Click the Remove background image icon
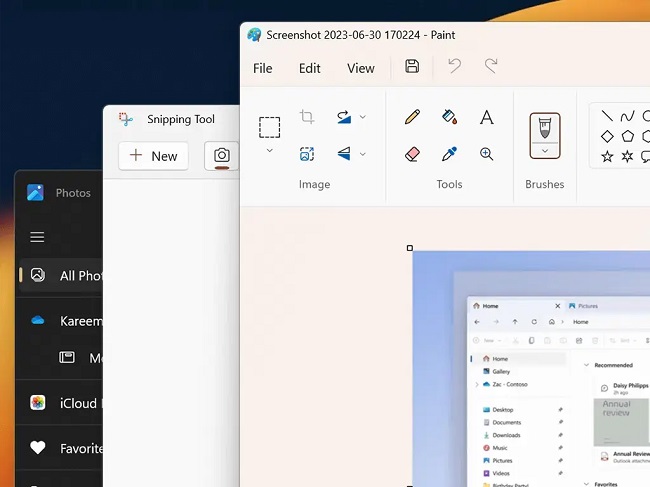Viewport: 650px width, 487px height. coord(307,154)
